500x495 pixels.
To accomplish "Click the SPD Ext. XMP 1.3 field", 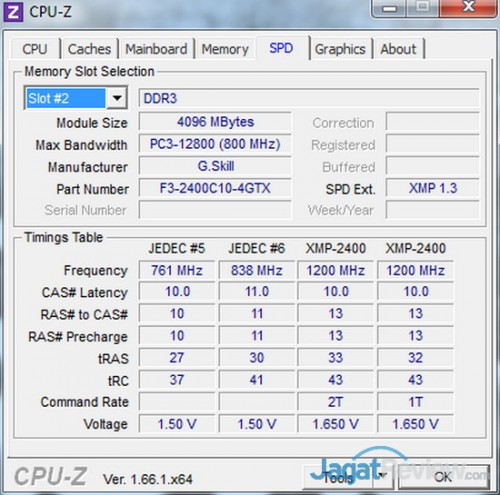I will [x=433, y=188].
